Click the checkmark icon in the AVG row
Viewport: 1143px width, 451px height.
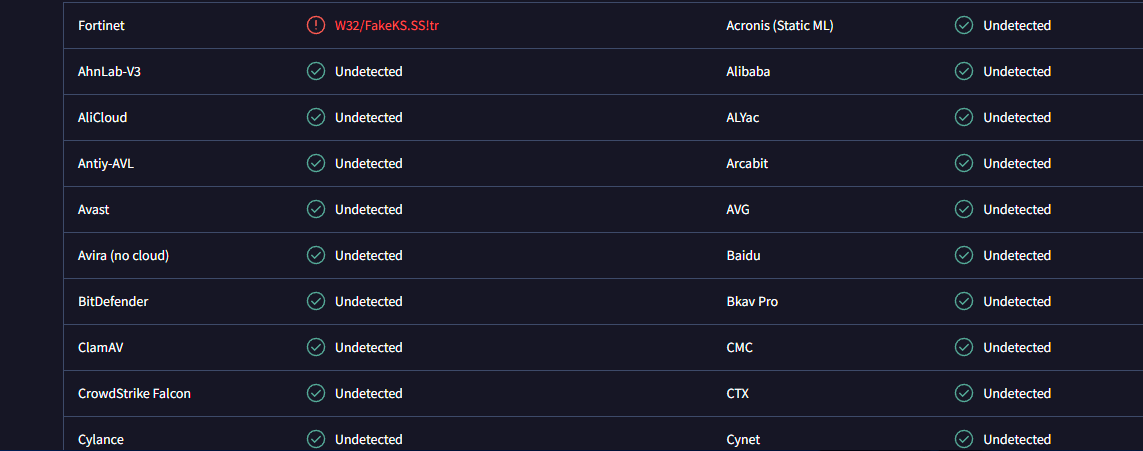pyautogui.click(x=964, y=209)
